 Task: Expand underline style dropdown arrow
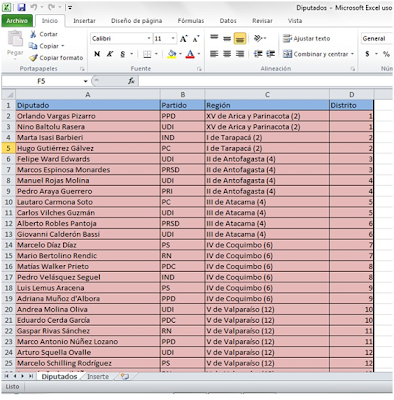click(132, 54)
